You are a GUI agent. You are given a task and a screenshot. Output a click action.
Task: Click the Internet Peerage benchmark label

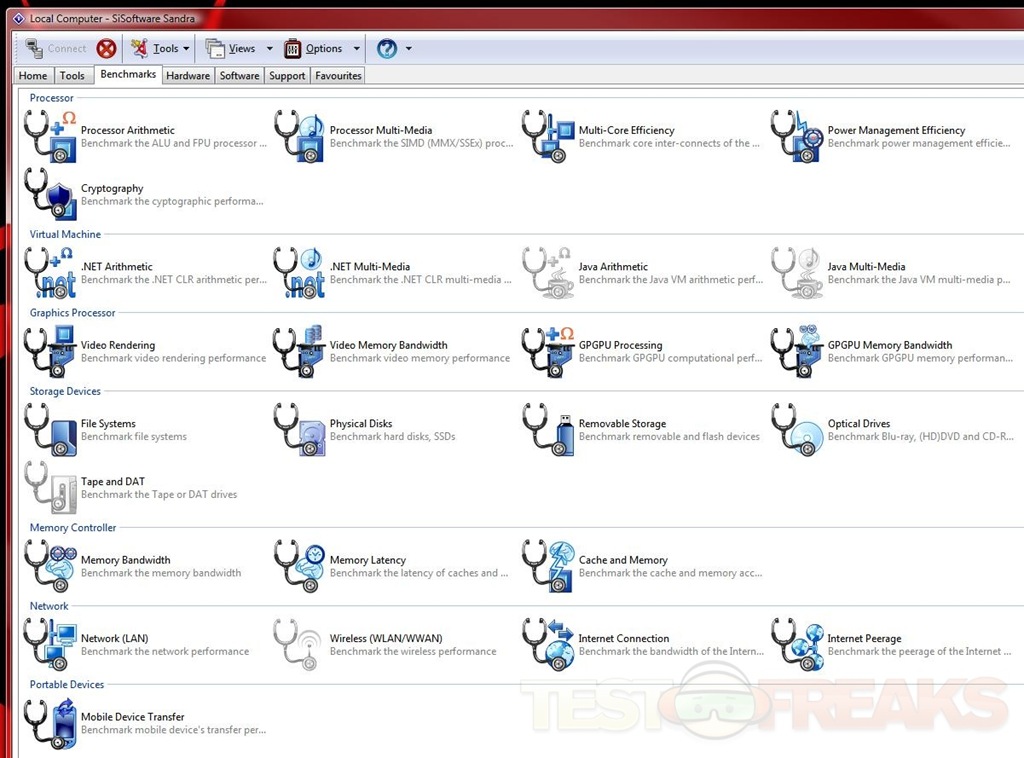pyautogui.click(x=864, y=638)
